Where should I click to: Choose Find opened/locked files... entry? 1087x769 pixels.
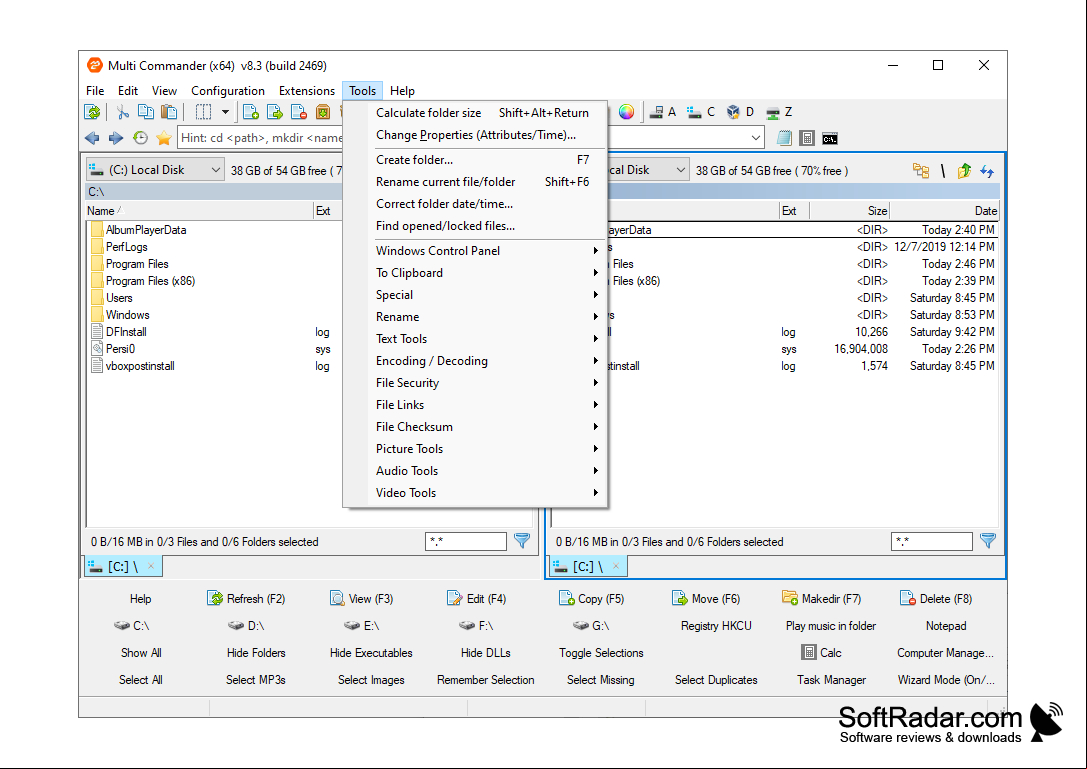point(475,226)
